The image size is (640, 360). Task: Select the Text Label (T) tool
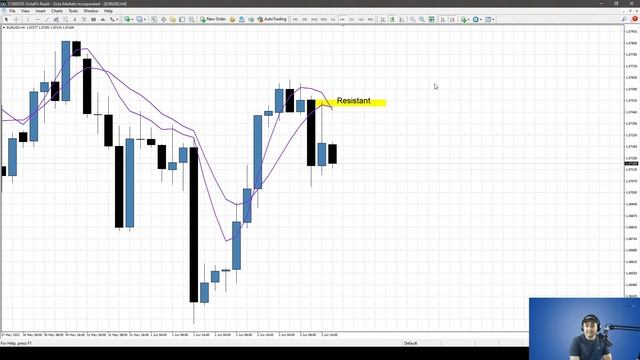click(x=84, y=19)
